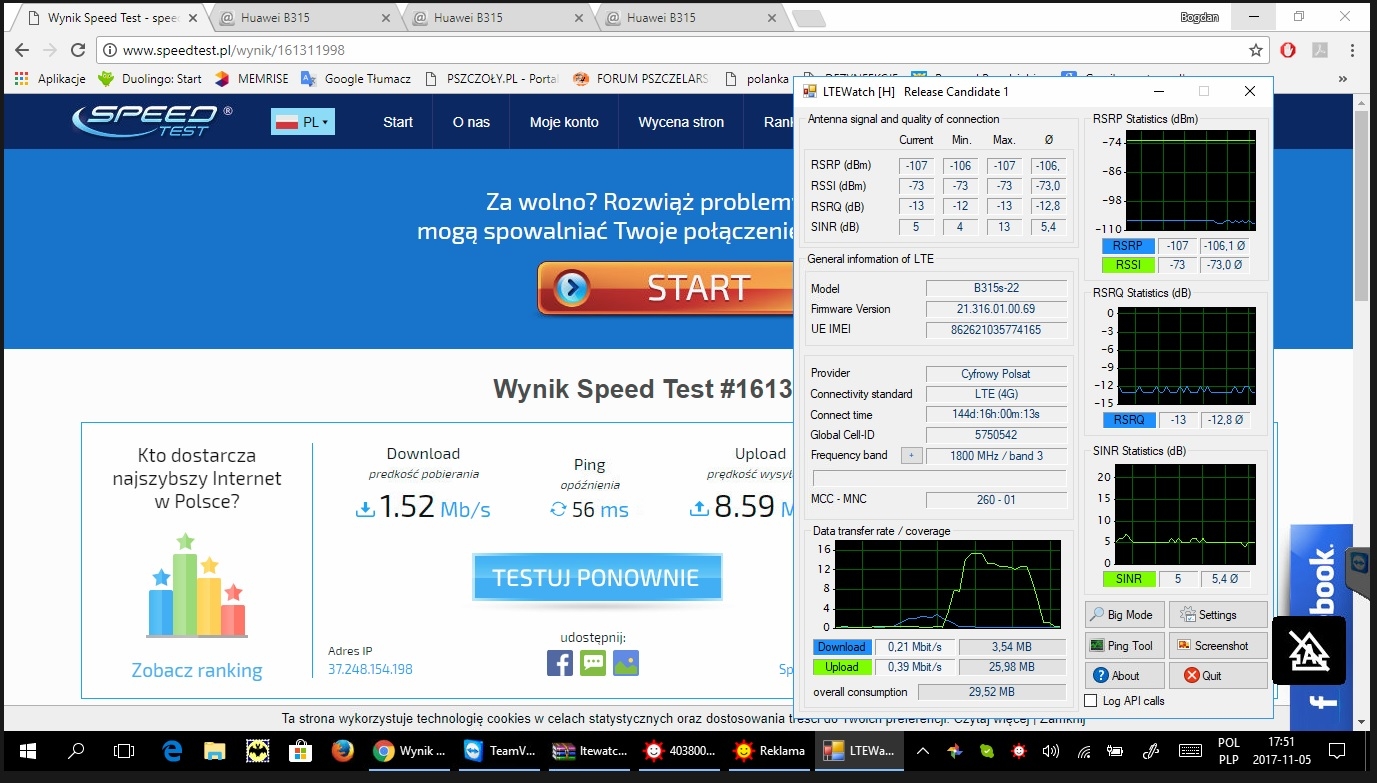Image resolution: width=1377 pixels, height=783 pixels.
Task: Click the blue Download legend label
Action: click(842, 647)
